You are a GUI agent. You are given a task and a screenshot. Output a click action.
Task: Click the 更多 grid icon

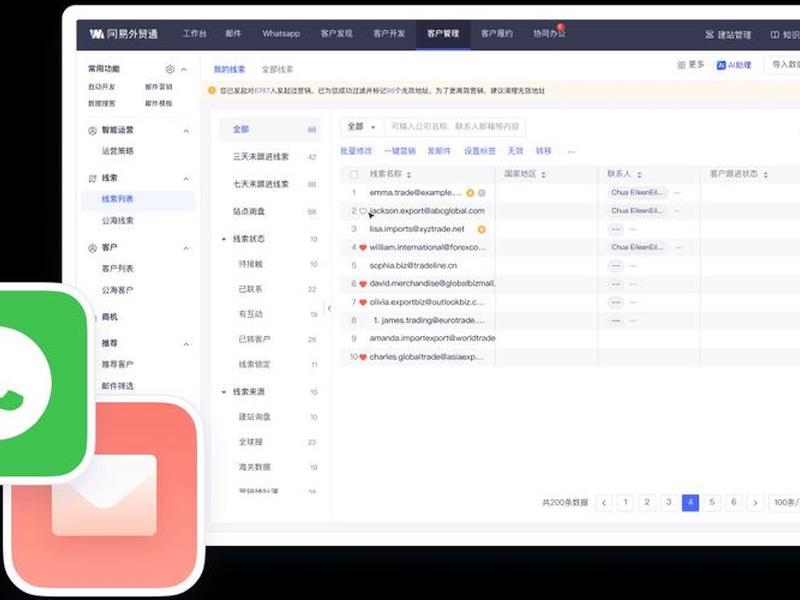coord(681,65)
